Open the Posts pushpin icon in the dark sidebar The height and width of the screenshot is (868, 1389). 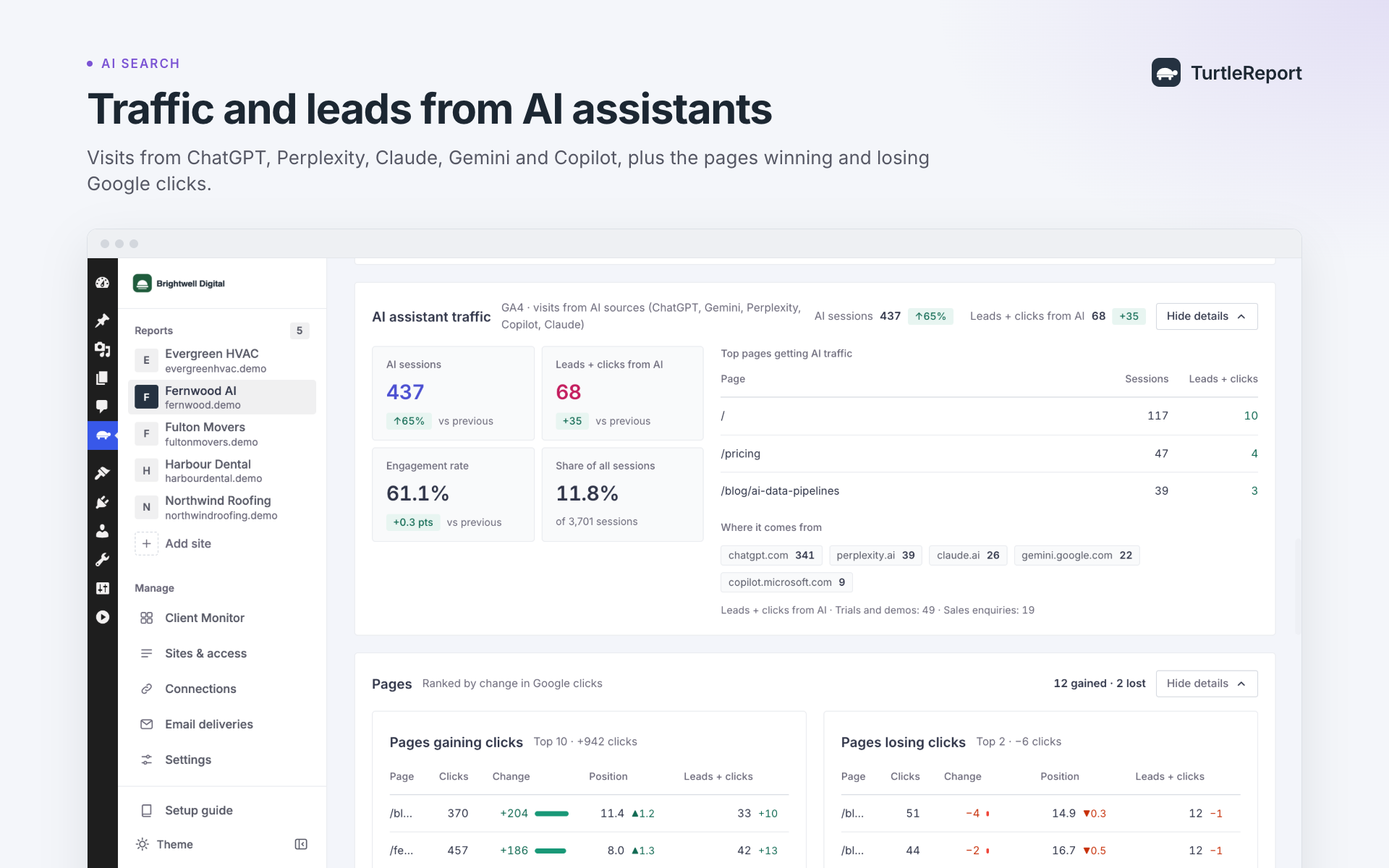coord(102,320)
